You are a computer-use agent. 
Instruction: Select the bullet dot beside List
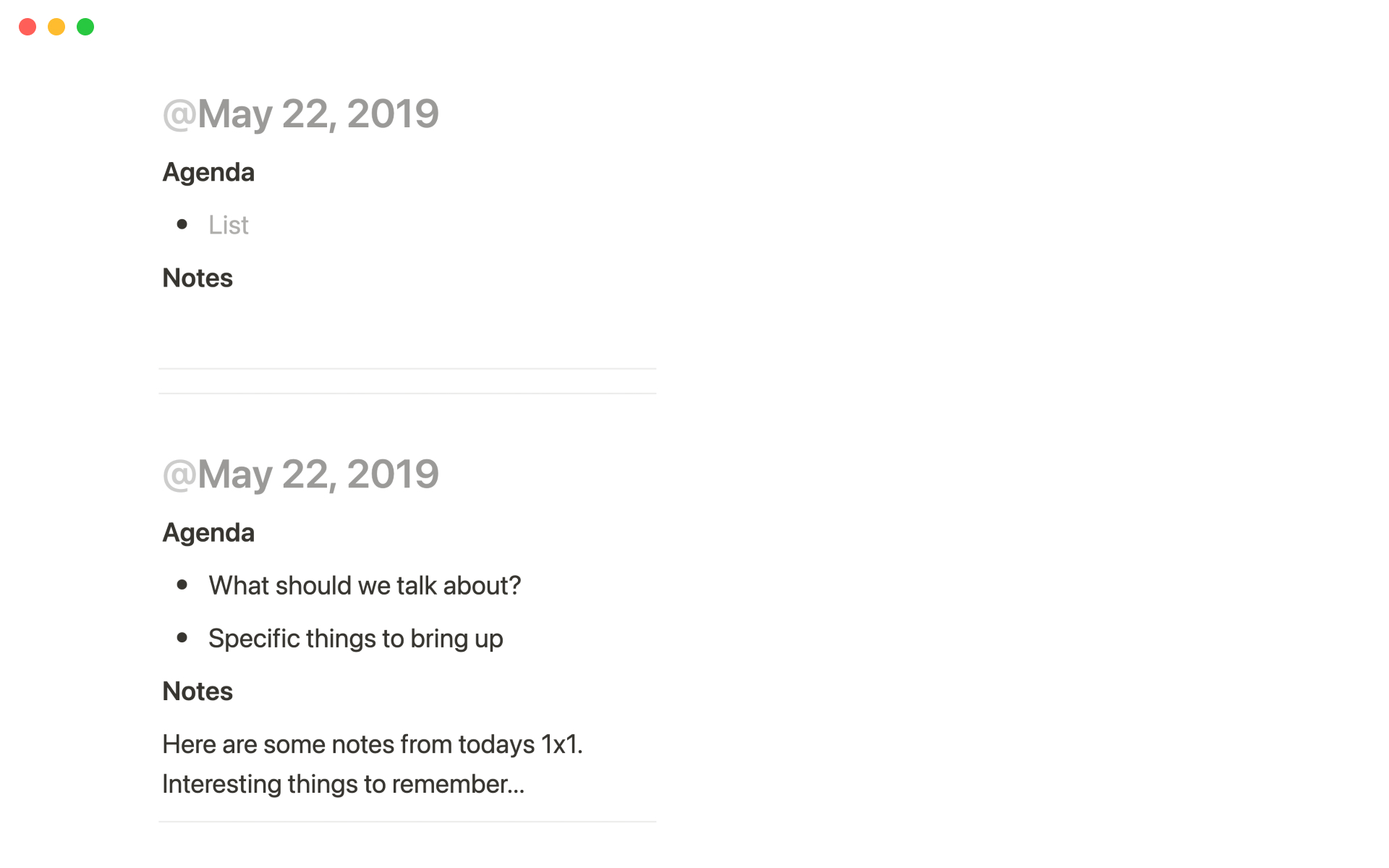[182, 224]
